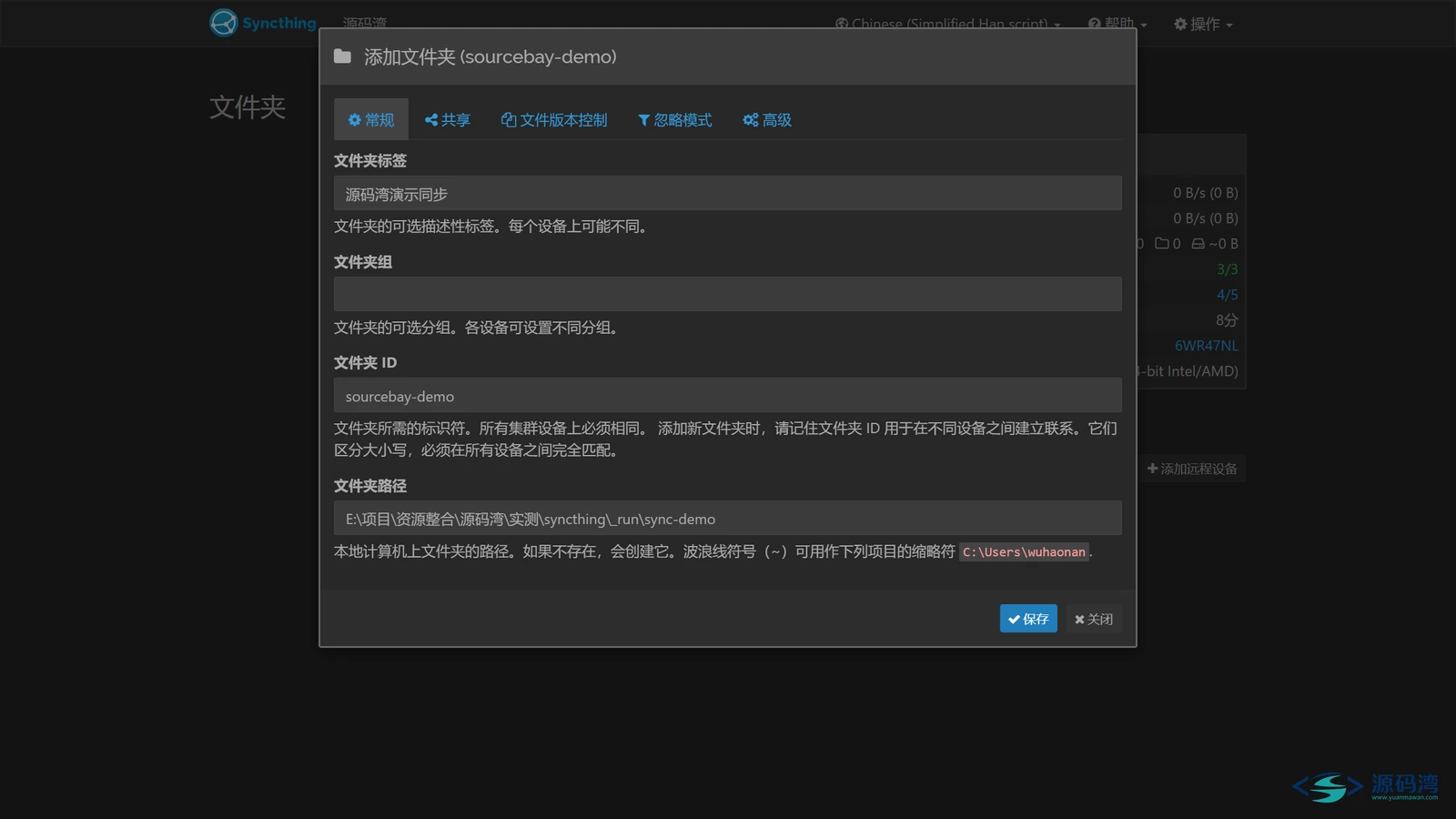Image resolution: width=1456 pixels, height=819 pixels.
Task: Close the dialog with 关闭 button
Action: pyautogui.click(x=1094, y=619)
